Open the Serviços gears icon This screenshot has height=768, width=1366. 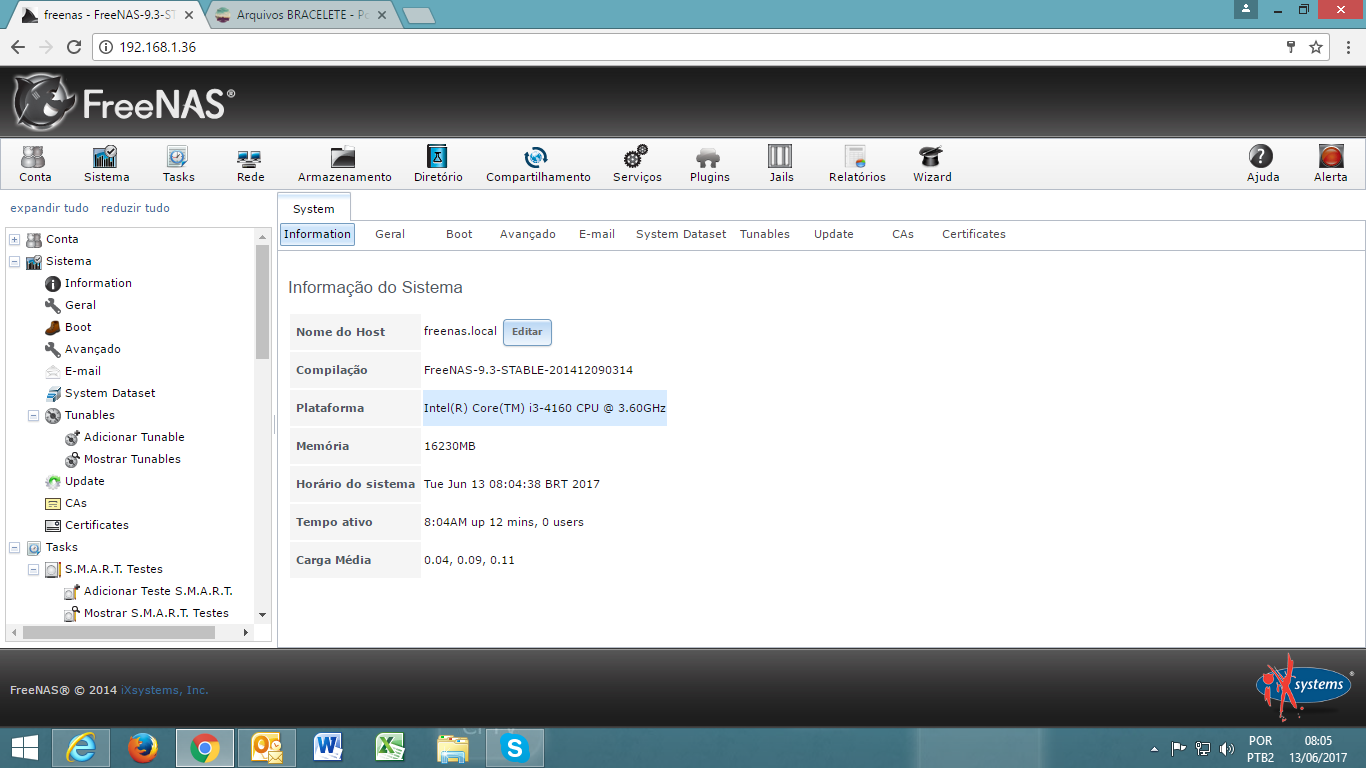637,164
